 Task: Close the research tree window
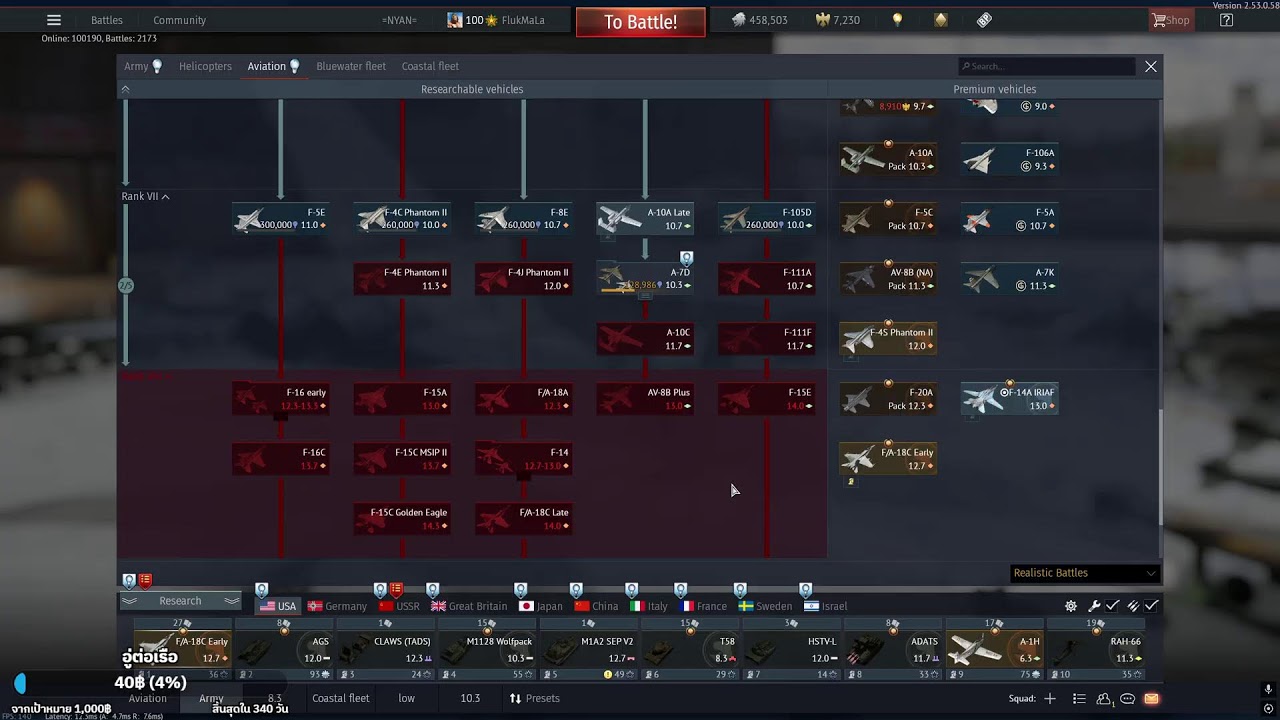pyautogui.click(x=1151, y=66)
